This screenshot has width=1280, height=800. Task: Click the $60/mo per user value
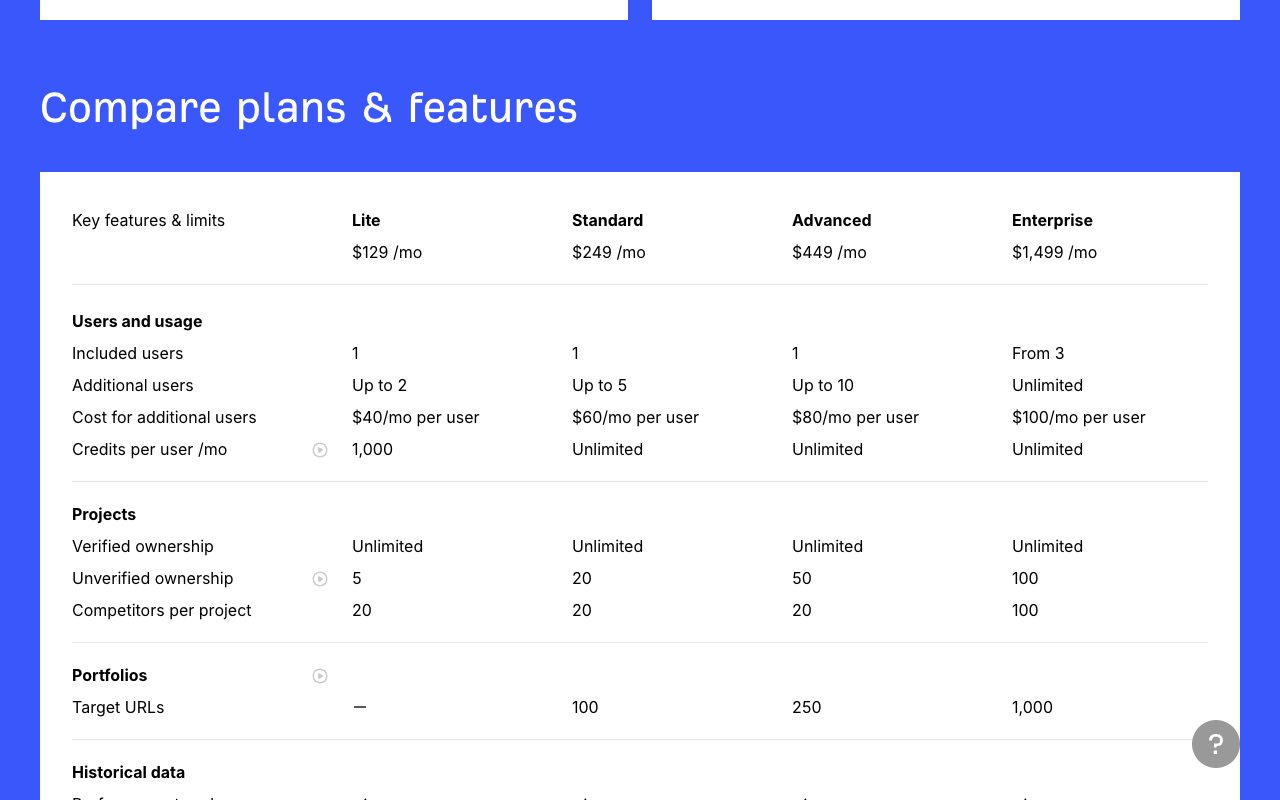click(x=635, y=417)
